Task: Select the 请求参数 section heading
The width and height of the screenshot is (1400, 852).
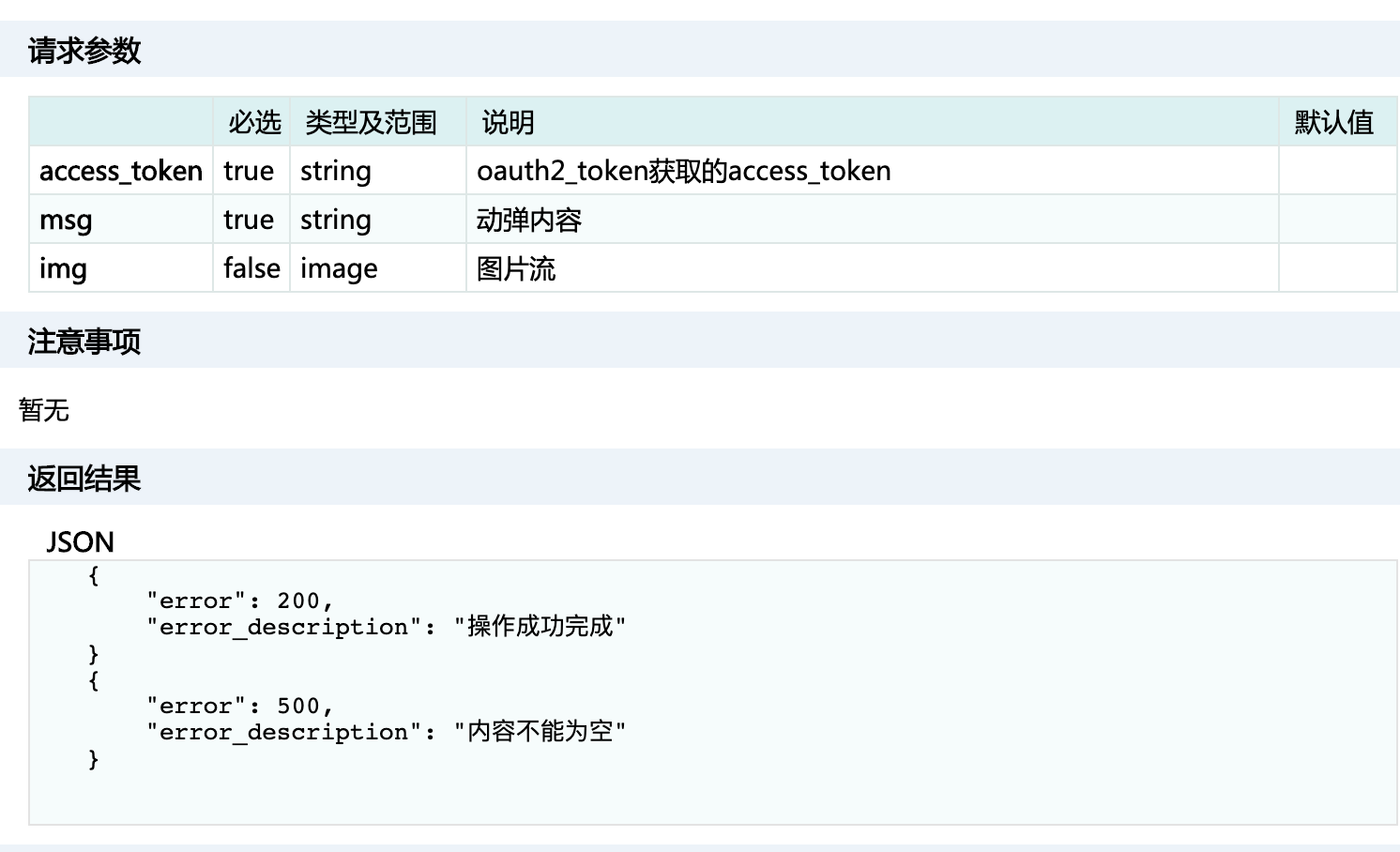Action: click(x=84, y=51)
